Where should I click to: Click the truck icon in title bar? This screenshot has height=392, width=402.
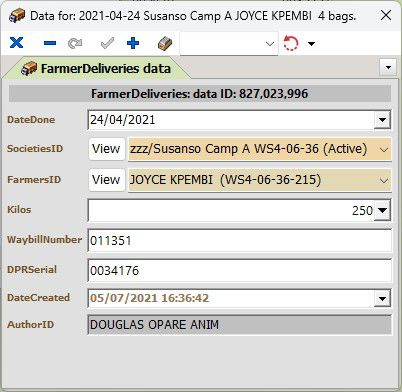coord(17,15)
